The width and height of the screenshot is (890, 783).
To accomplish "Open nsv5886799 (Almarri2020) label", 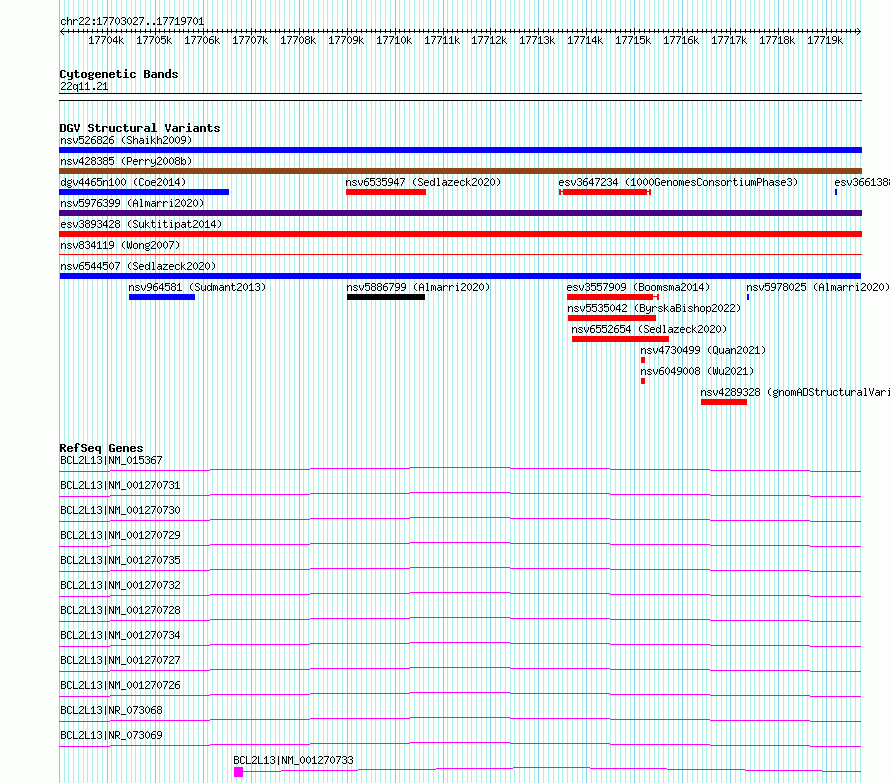I will pyautogui.click(x=418, y=287).
